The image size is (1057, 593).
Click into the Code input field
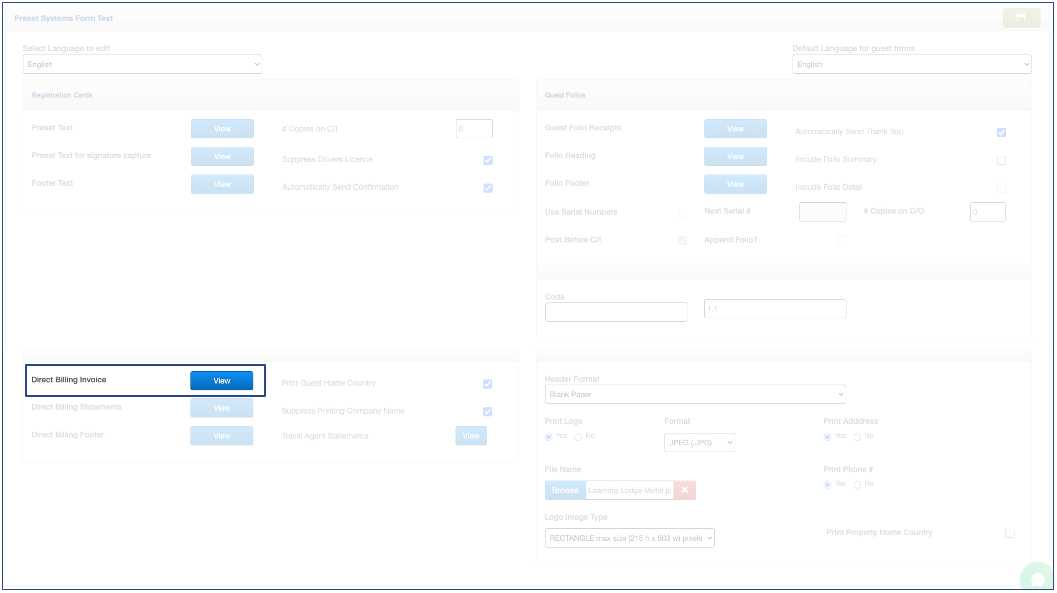[616, 312]
